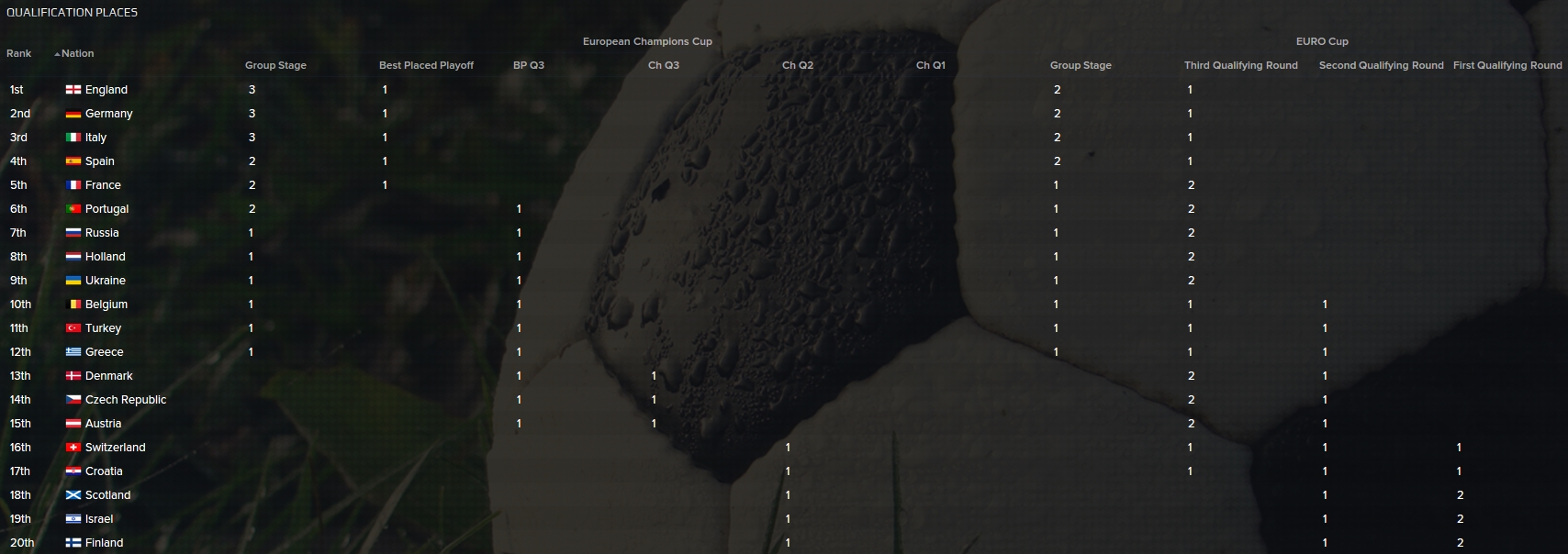Click the 10th rank cell
Image resolution: width=1568 pixels, height=554 pixels.
[x=20, y=305]
